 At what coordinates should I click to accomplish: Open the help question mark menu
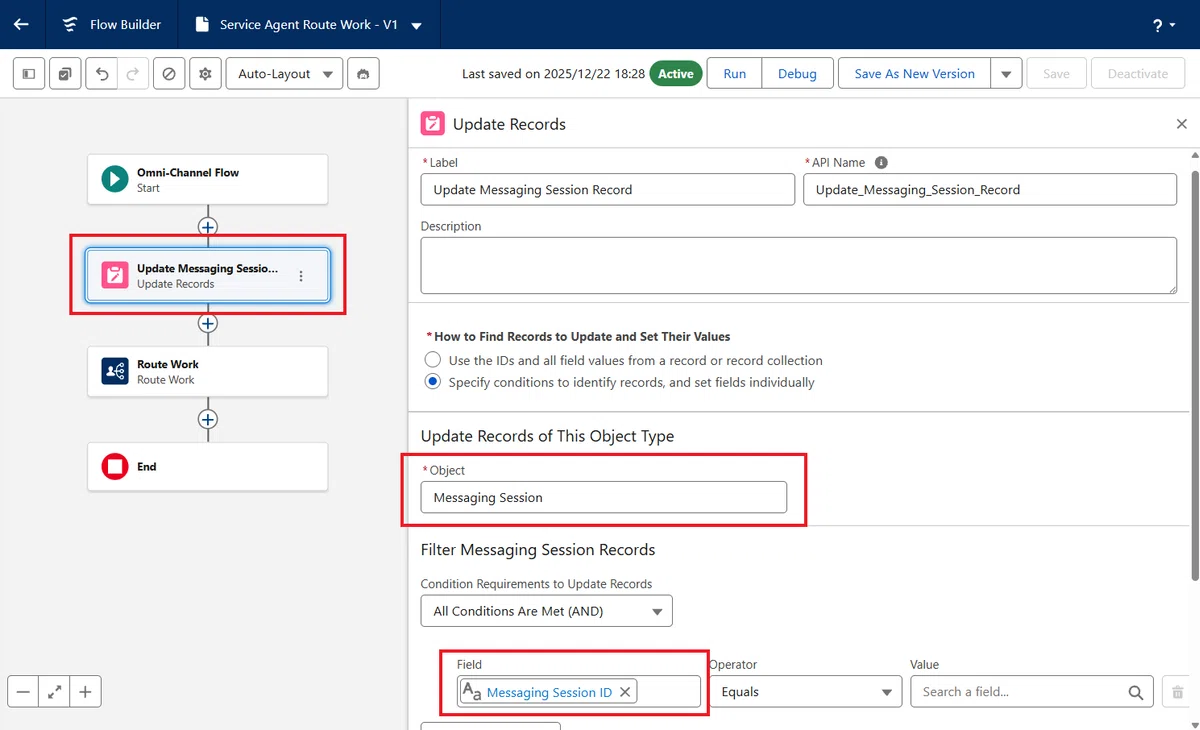coord(1164,25)
